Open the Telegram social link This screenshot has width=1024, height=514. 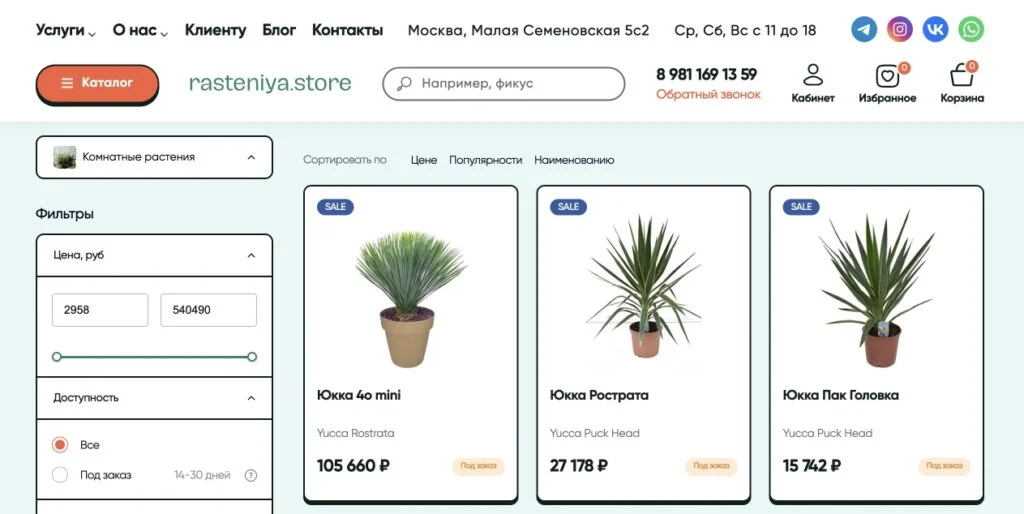[864, 29]
